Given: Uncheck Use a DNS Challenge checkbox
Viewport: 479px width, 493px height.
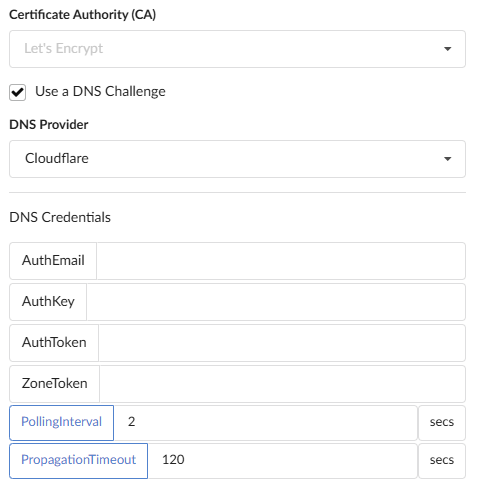Looking at the screenshot, I should 17,92.
